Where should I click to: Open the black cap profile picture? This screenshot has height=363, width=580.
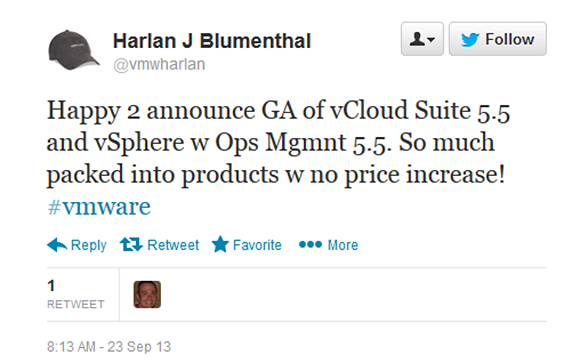point(73,50)
